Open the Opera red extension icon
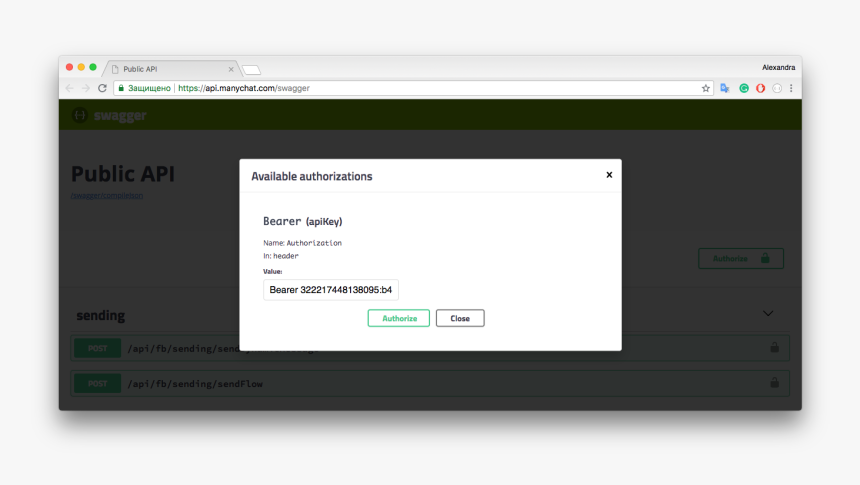This screenshot has width=860, height=485. click(760, 88)
